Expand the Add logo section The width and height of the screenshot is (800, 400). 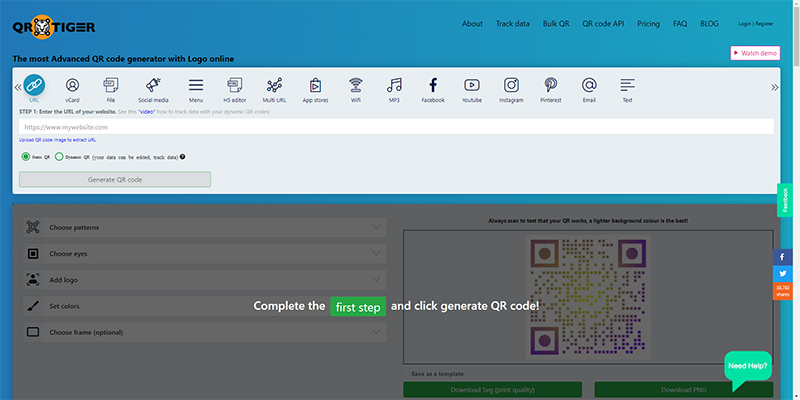tap(205, 280)
